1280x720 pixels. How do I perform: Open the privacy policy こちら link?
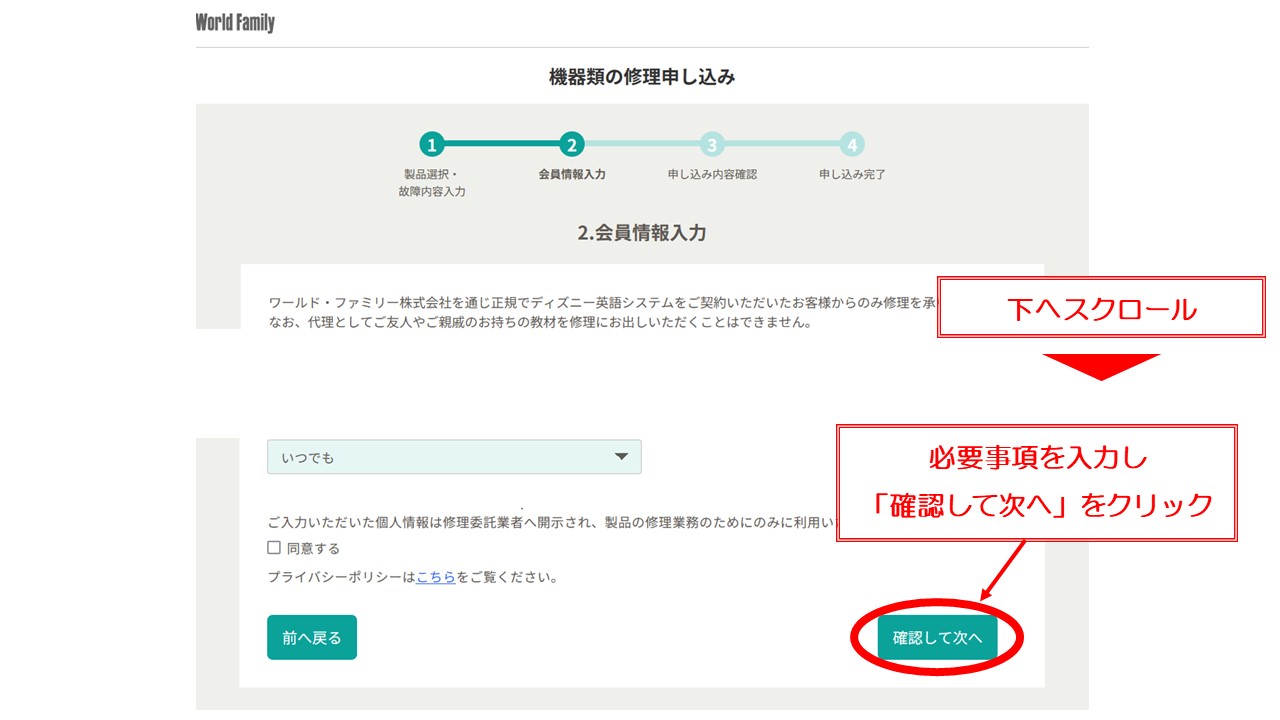436,577
